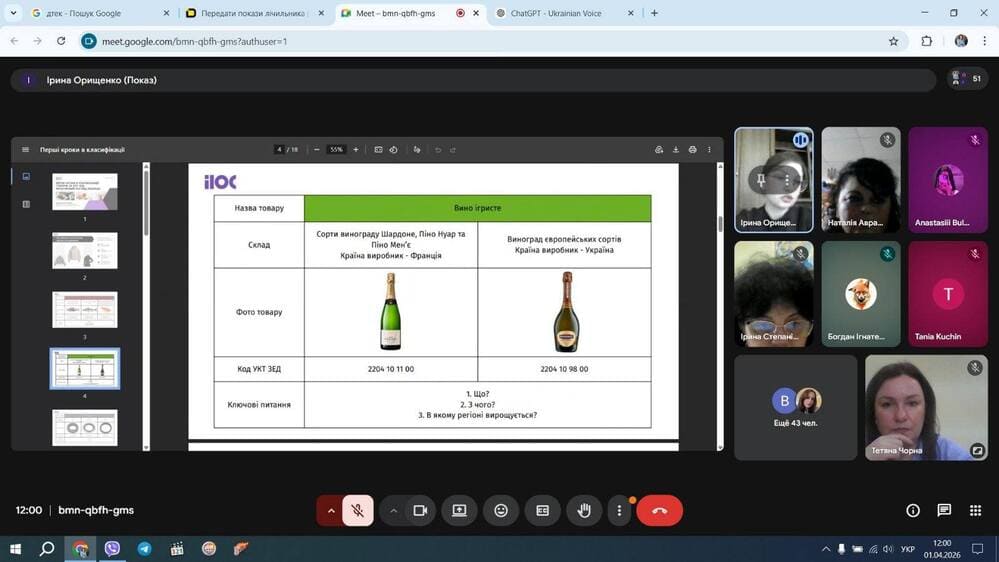
Task: Turn on closed captions
Action: point(542,511)
